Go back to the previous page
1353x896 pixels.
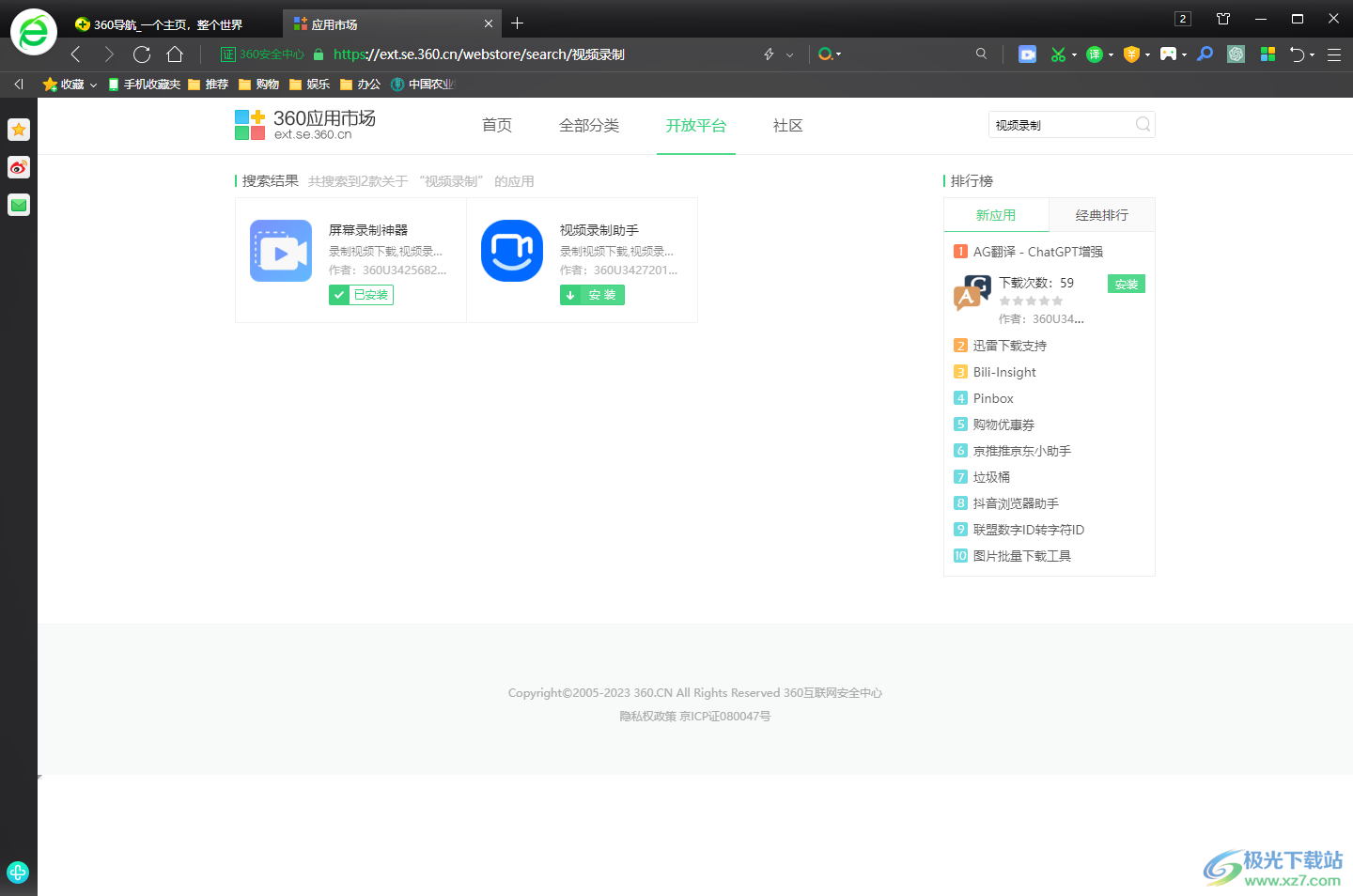point(76,54)
